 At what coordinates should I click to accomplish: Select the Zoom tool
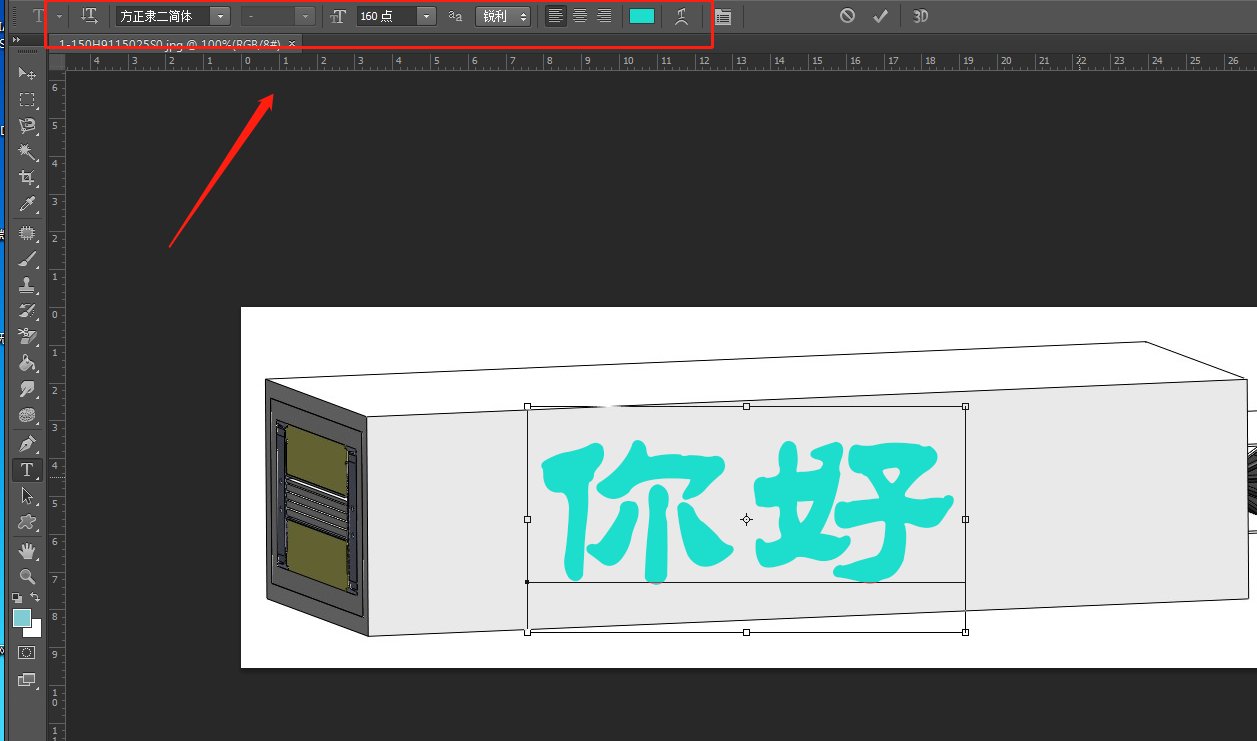click(27, 577)
